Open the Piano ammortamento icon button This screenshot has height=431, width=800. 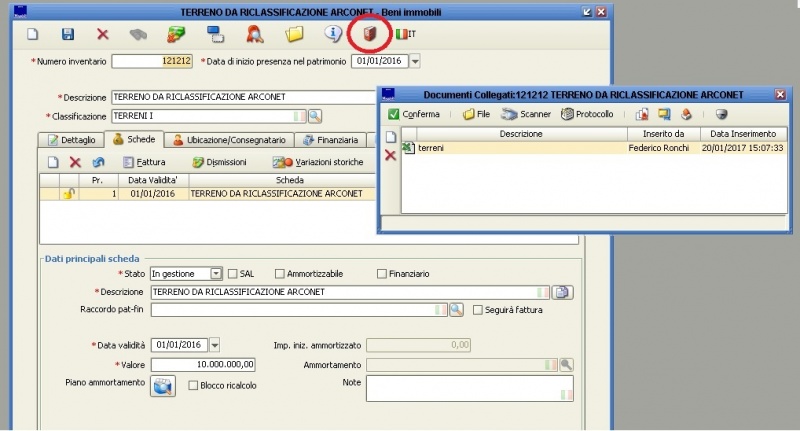click(162, 386)
